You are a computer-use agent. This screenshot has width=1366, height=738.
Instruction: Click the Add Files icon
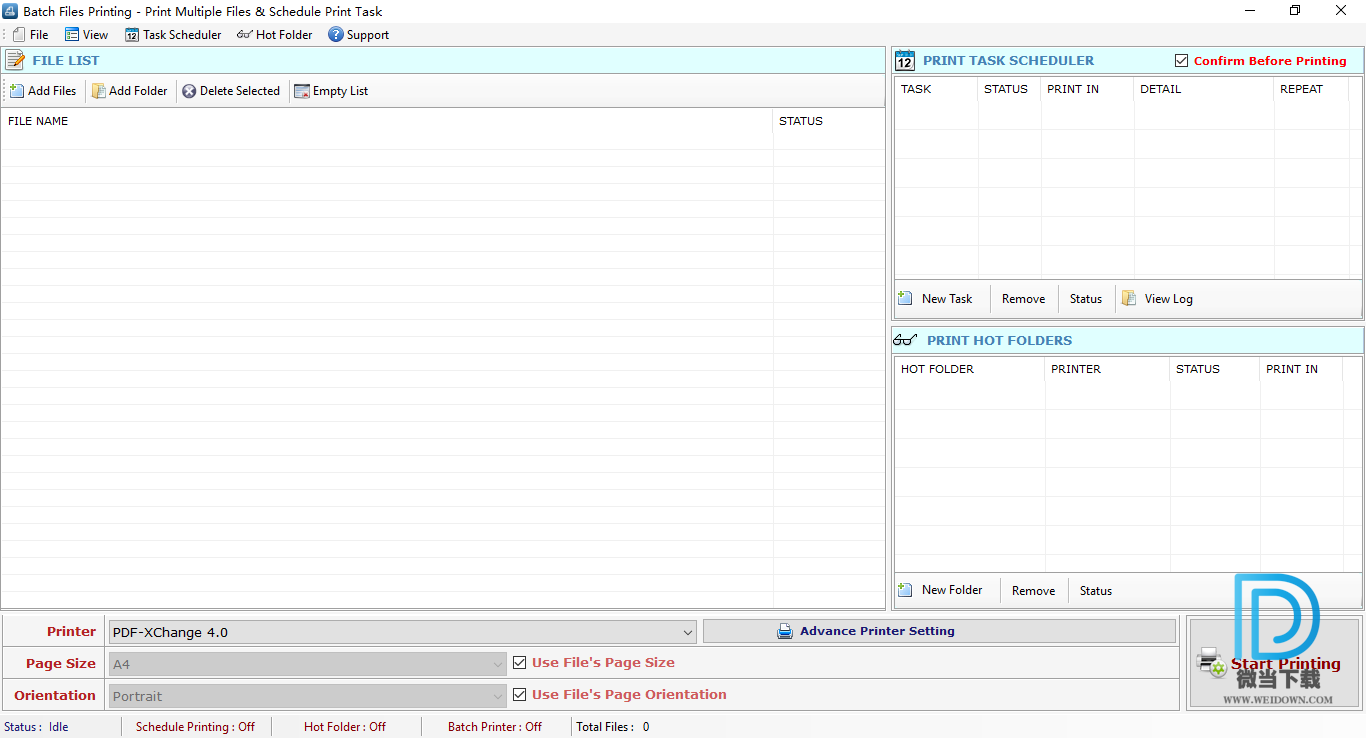pyautogui.click(x=17, y=91)
